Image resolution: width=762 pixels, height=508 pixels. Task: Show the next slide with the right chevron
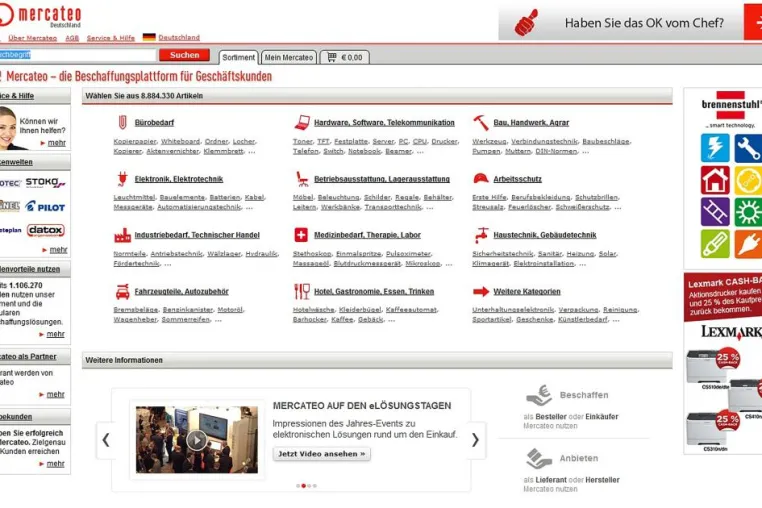click(x=475, y=440)
